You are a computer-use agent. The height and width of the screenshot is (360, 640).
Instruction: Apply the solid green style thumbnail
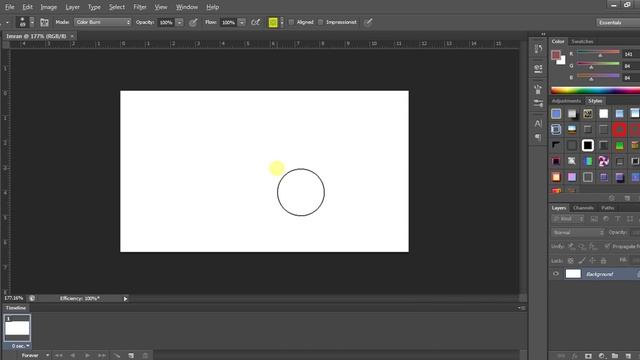(620, 145)
